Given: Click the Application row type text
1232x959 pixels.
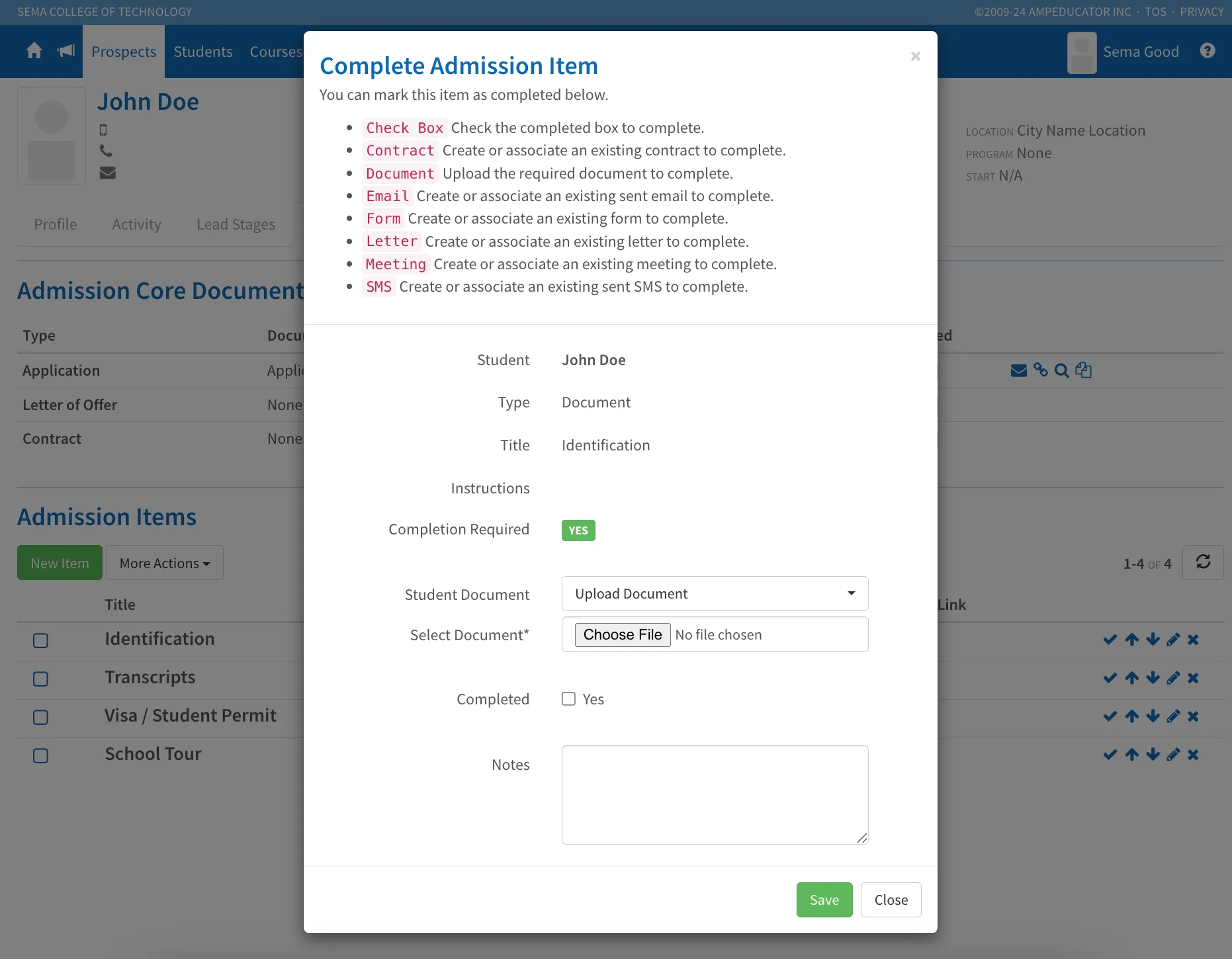Looking at the screenshot, I should click(x=61, y=370).
